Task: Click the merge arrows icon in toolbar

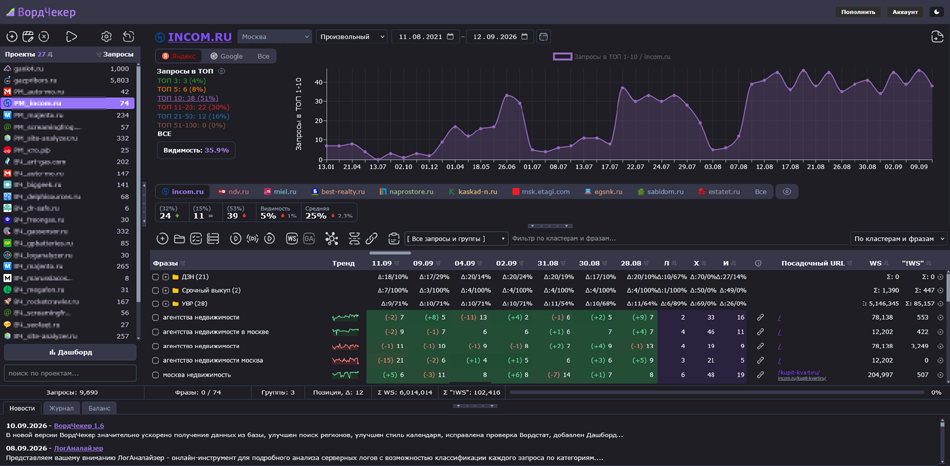Action: click(354, 239)
